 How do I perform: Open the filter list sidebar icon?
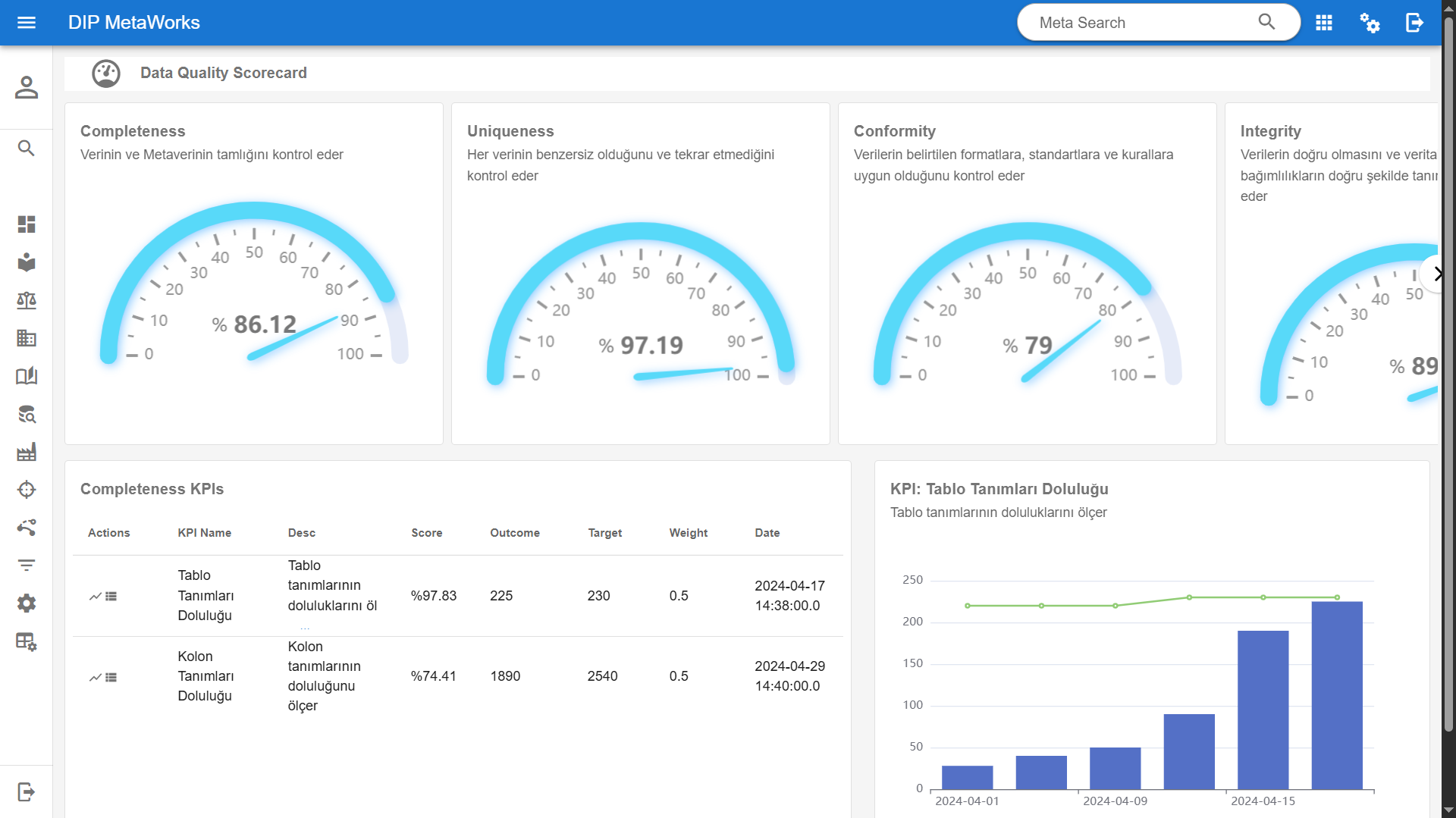click(27, 566)
